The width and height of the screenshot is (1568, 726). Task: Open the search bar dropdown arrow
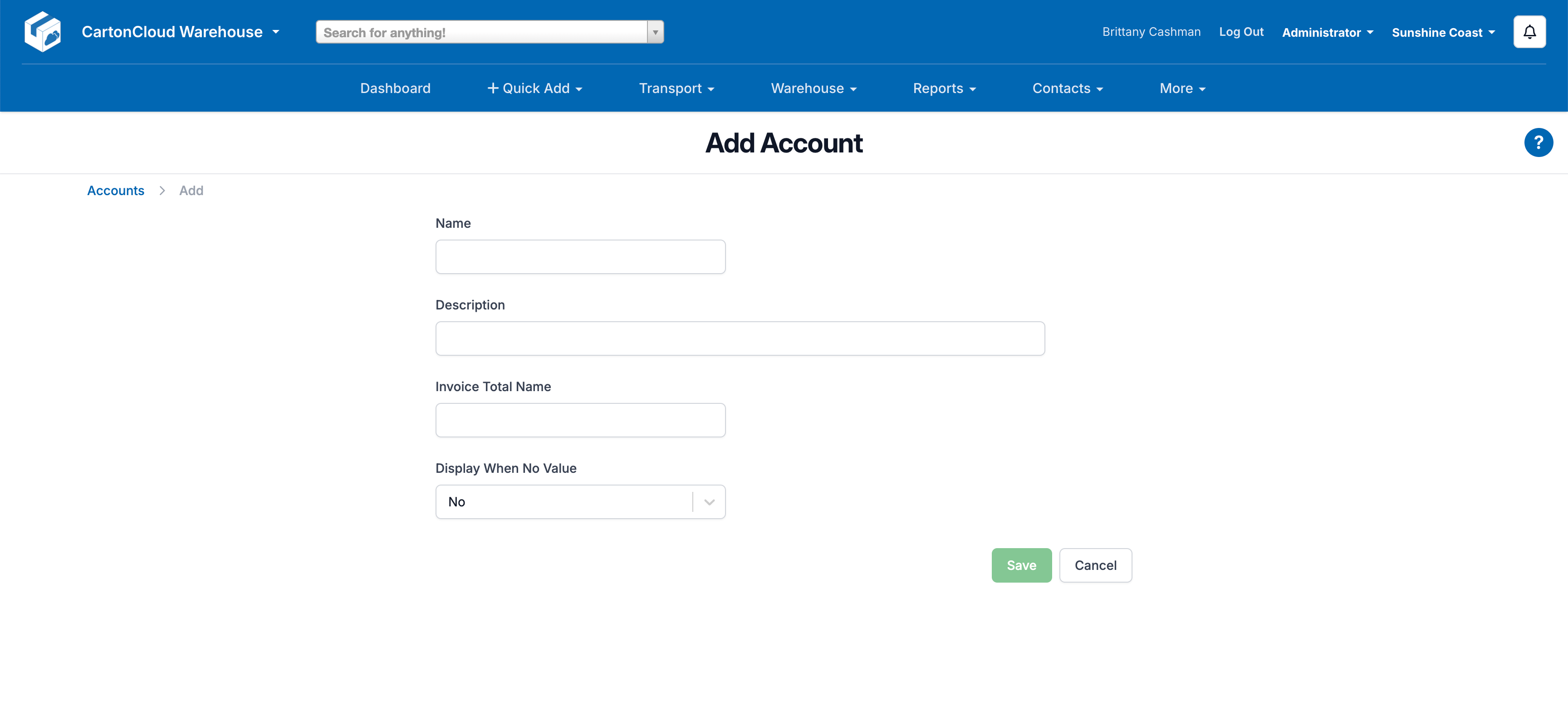point(656,32)
